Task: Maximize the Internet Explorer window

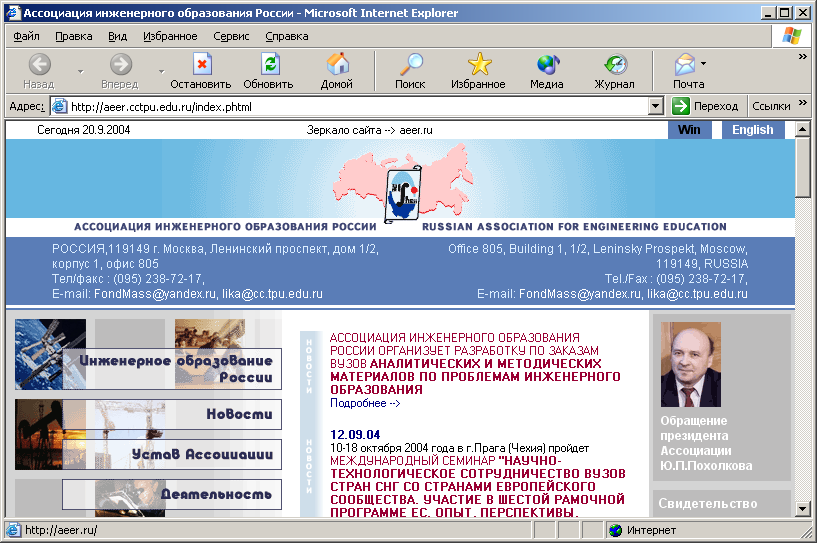Action: click(784, 13)
